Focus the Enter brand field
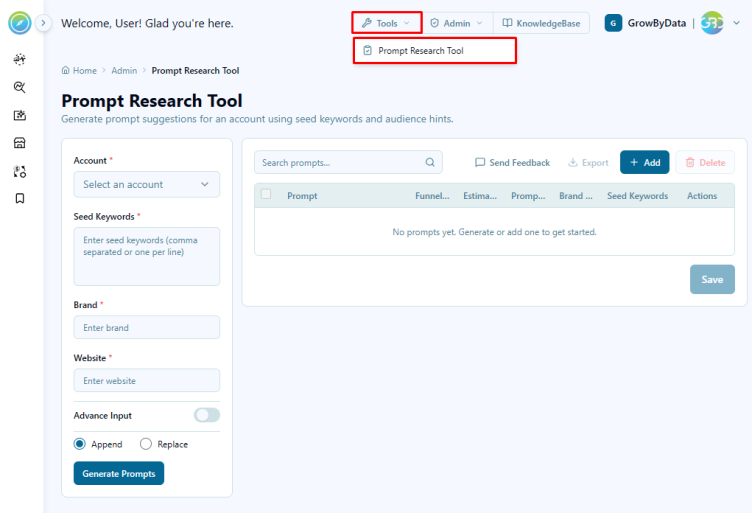Viewport: 752px width, 513px height. click(147, 327)
